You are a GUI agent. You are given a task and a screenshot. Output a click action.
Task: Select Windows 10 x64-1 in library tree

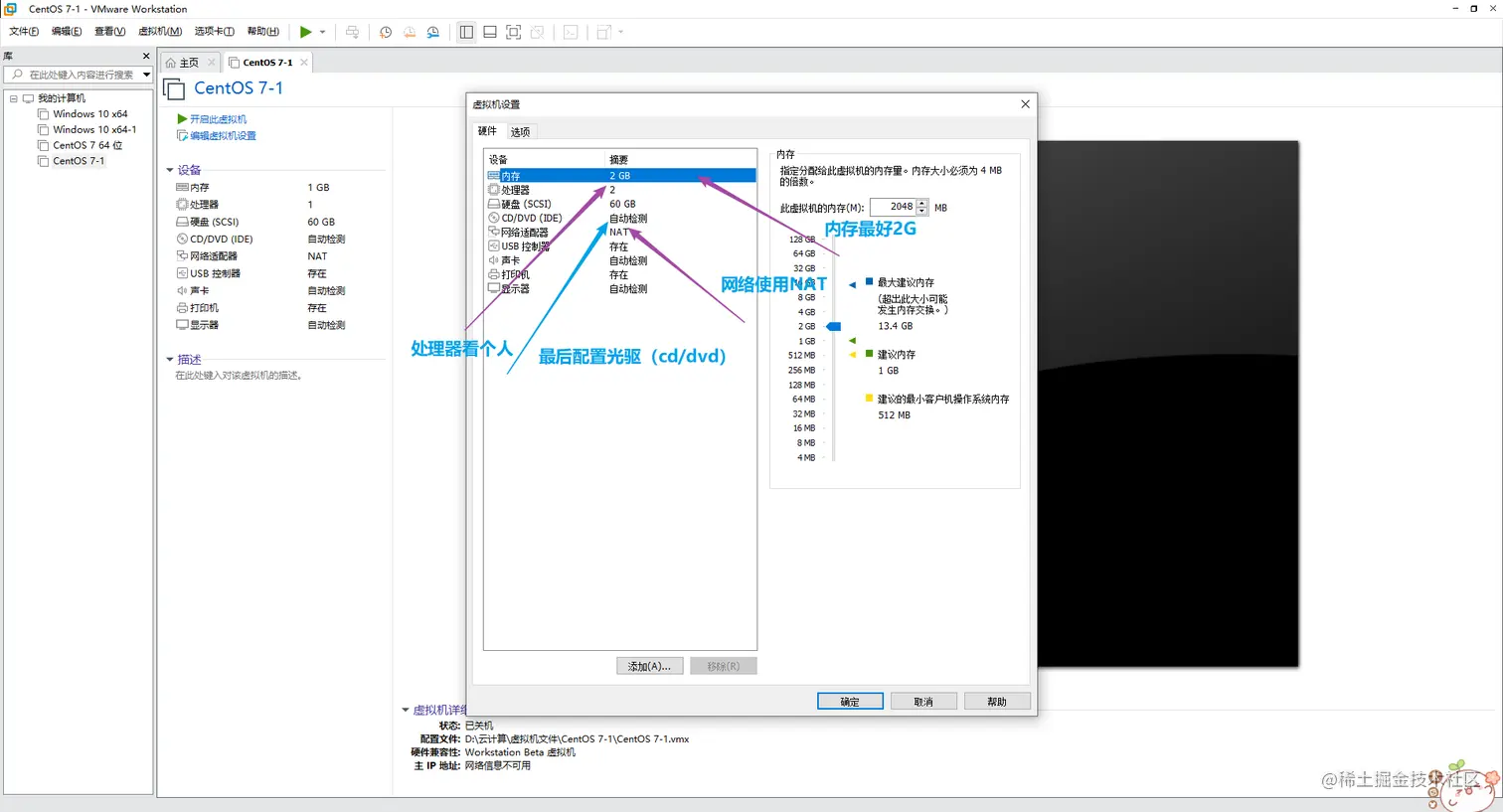94,129
